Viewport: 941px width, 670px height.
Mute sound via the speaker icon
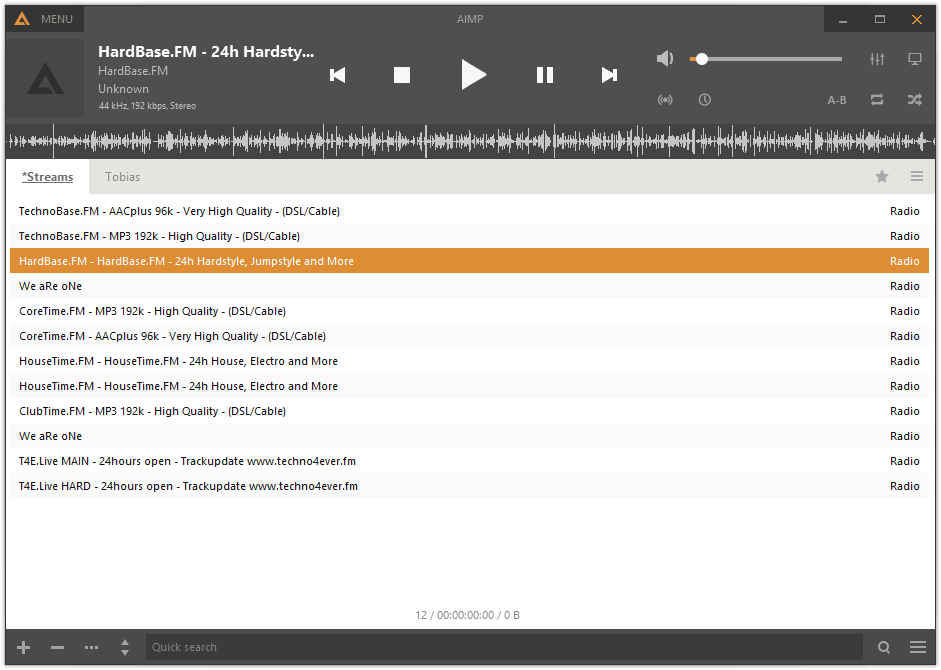665,59
